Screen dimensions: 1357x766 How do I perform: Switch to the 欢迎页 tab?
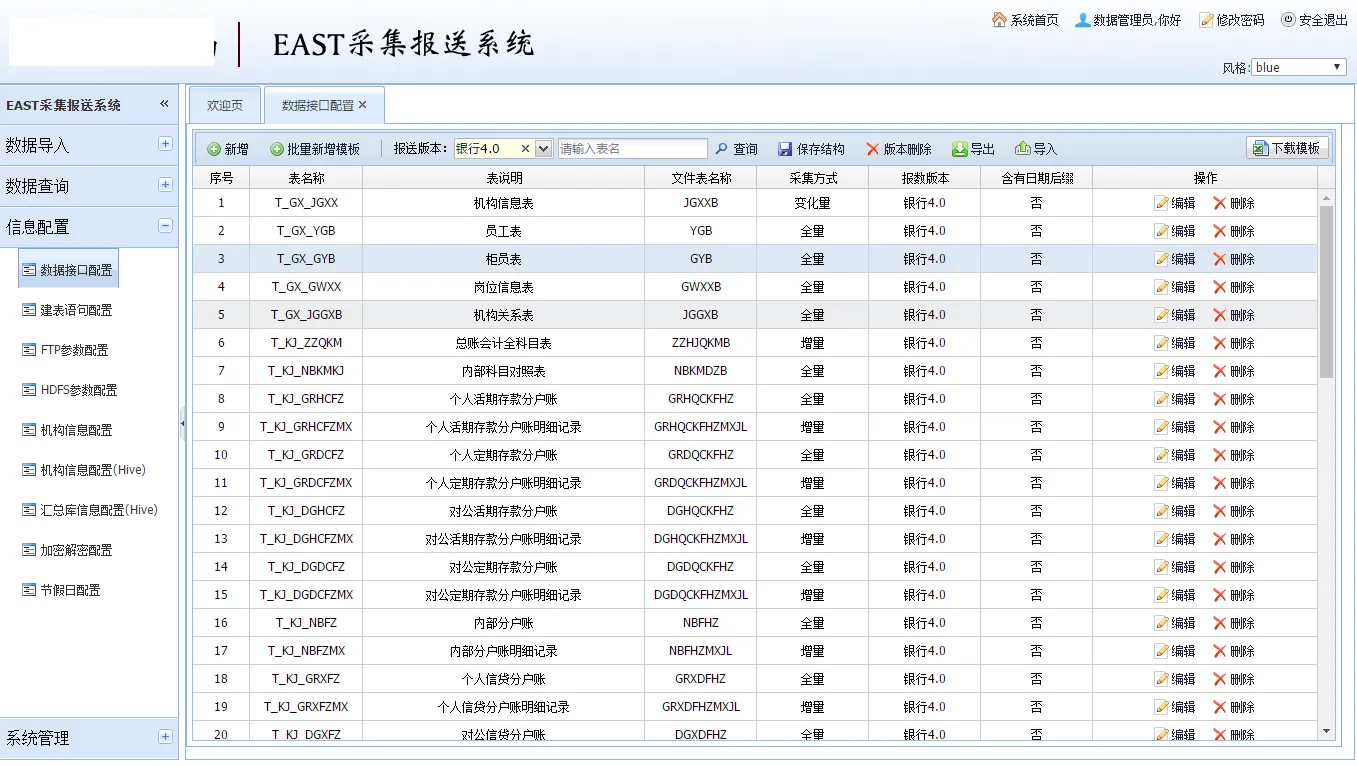click(x=225, y=105)
